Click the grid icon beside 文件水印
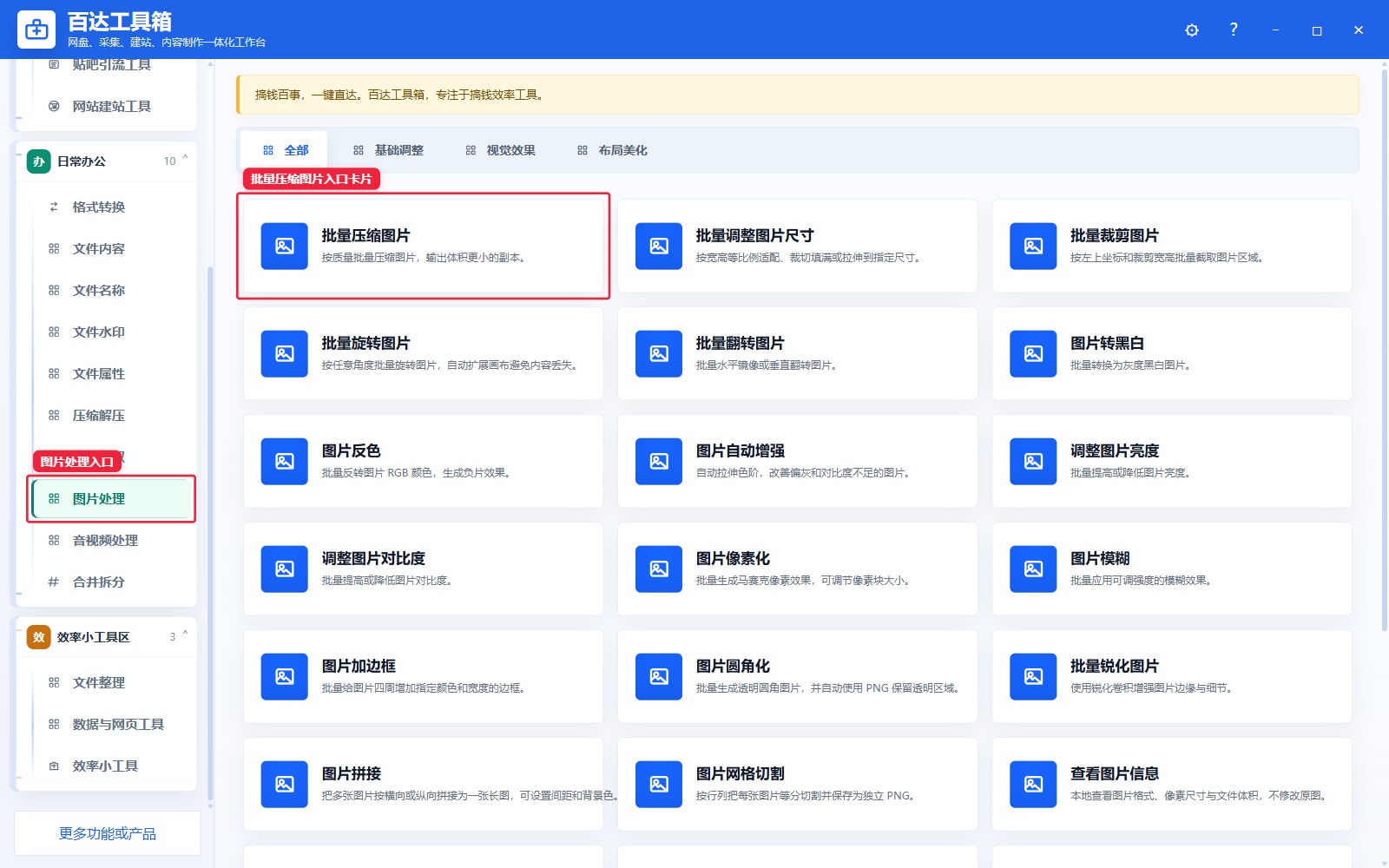 [54, 332]
